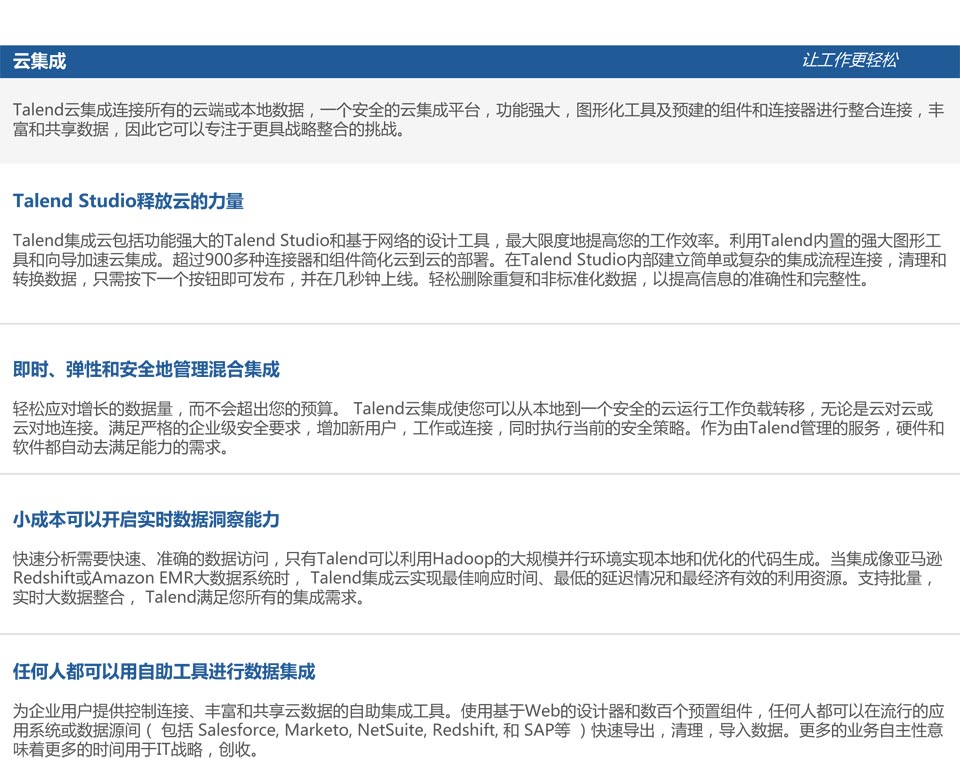Click the 云集成 header title
This screenshot has width=960, height=762.
click(x=39, y=61)
